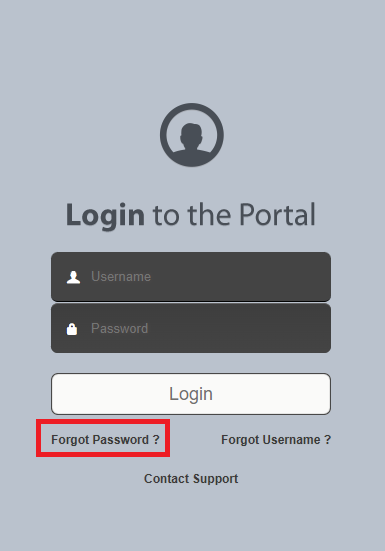The height and width of the screenshot is (551, 385).
Task: Click the word "Support" in Contact Support
Action: (215, 479)
